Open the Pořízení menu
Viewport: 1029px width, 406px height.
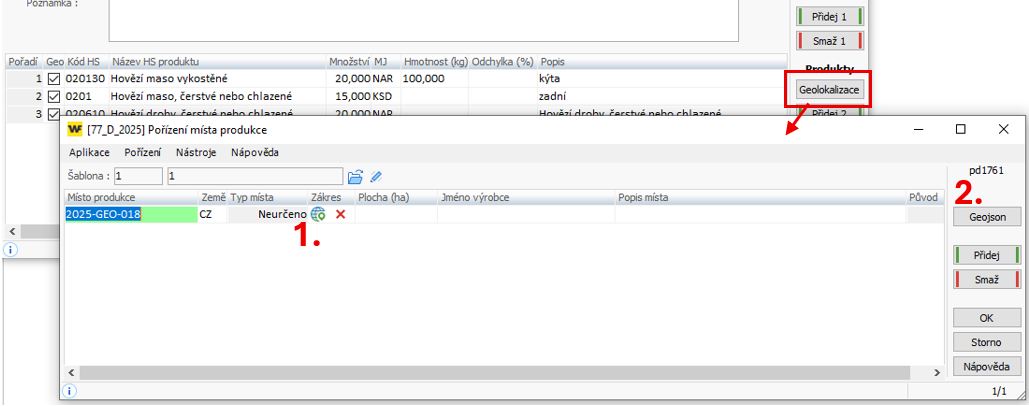point(143,152)
